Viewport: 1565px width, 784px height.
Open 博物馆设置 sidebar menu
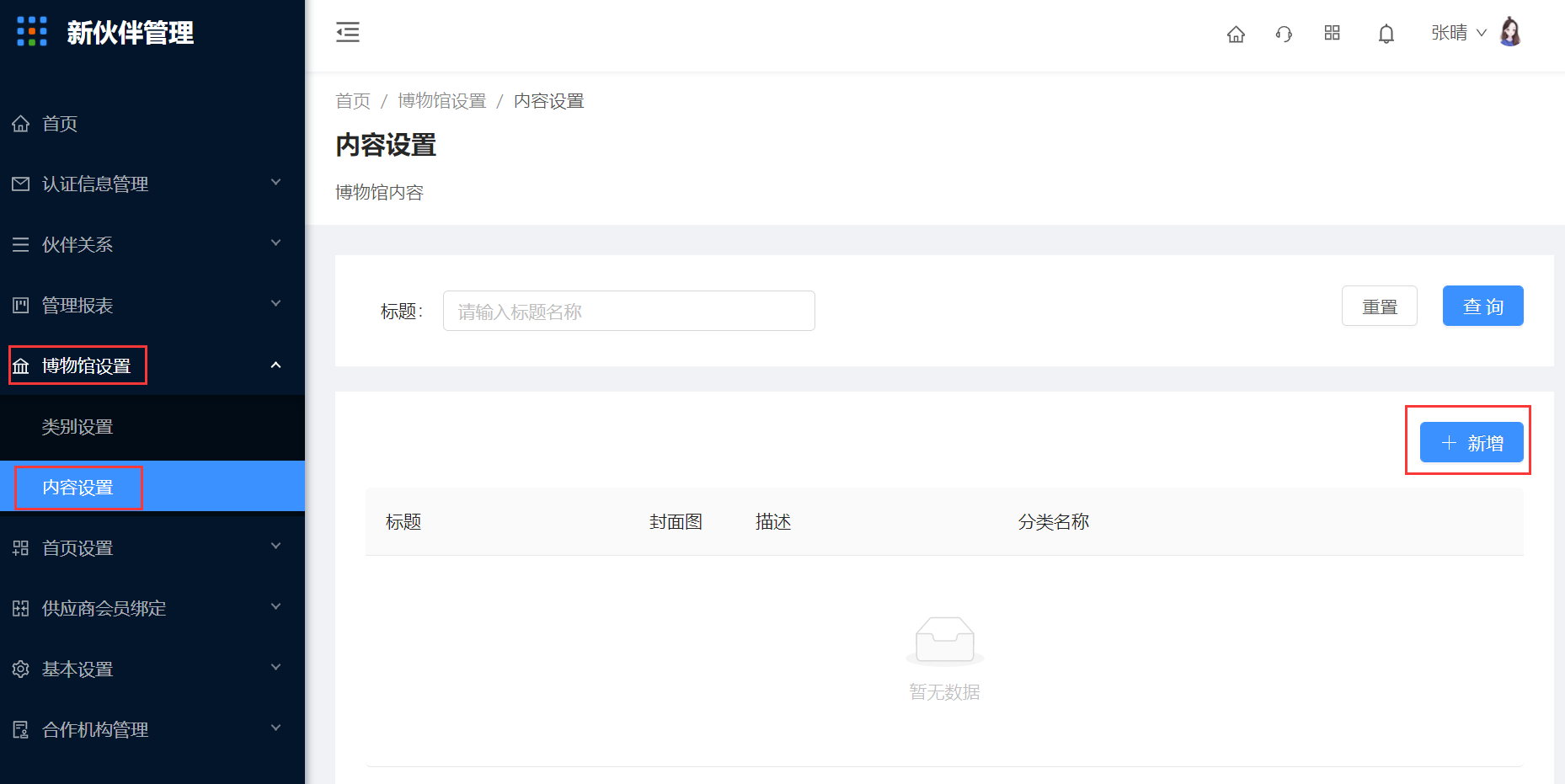pos(152,366)
